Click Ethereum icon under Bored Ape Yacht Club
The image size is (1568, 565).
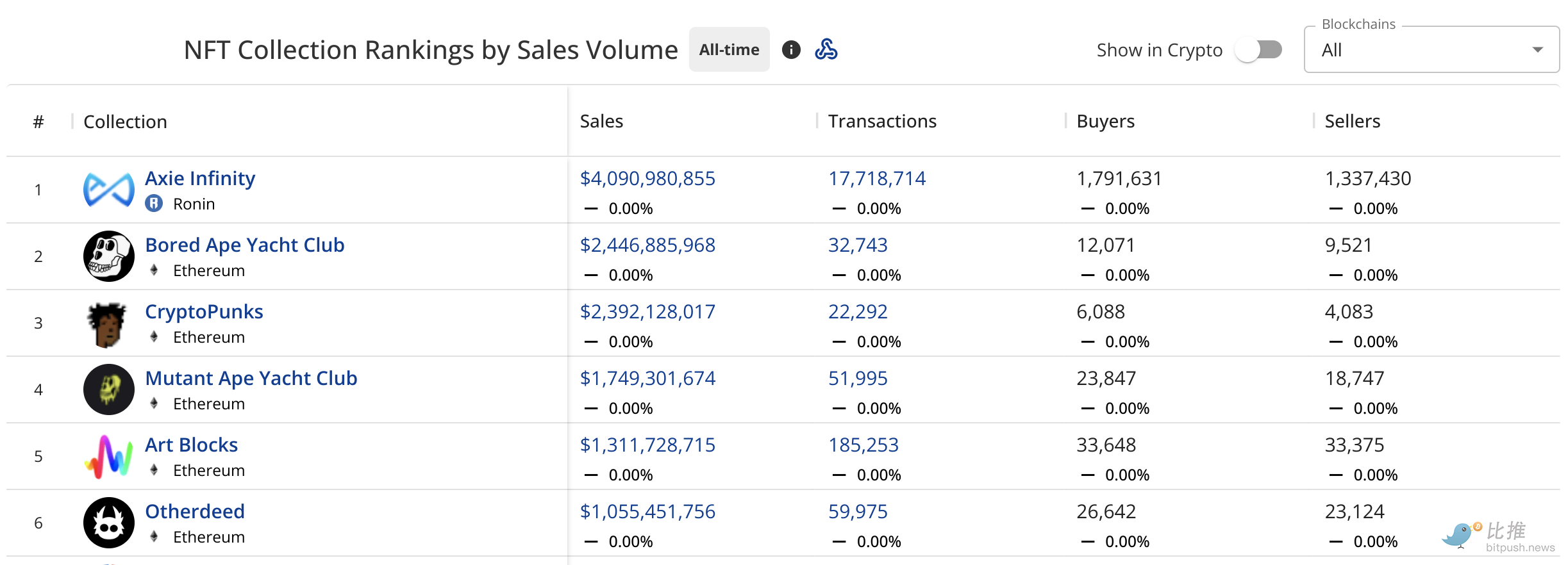pyautogui.click(x=154, y=270)
